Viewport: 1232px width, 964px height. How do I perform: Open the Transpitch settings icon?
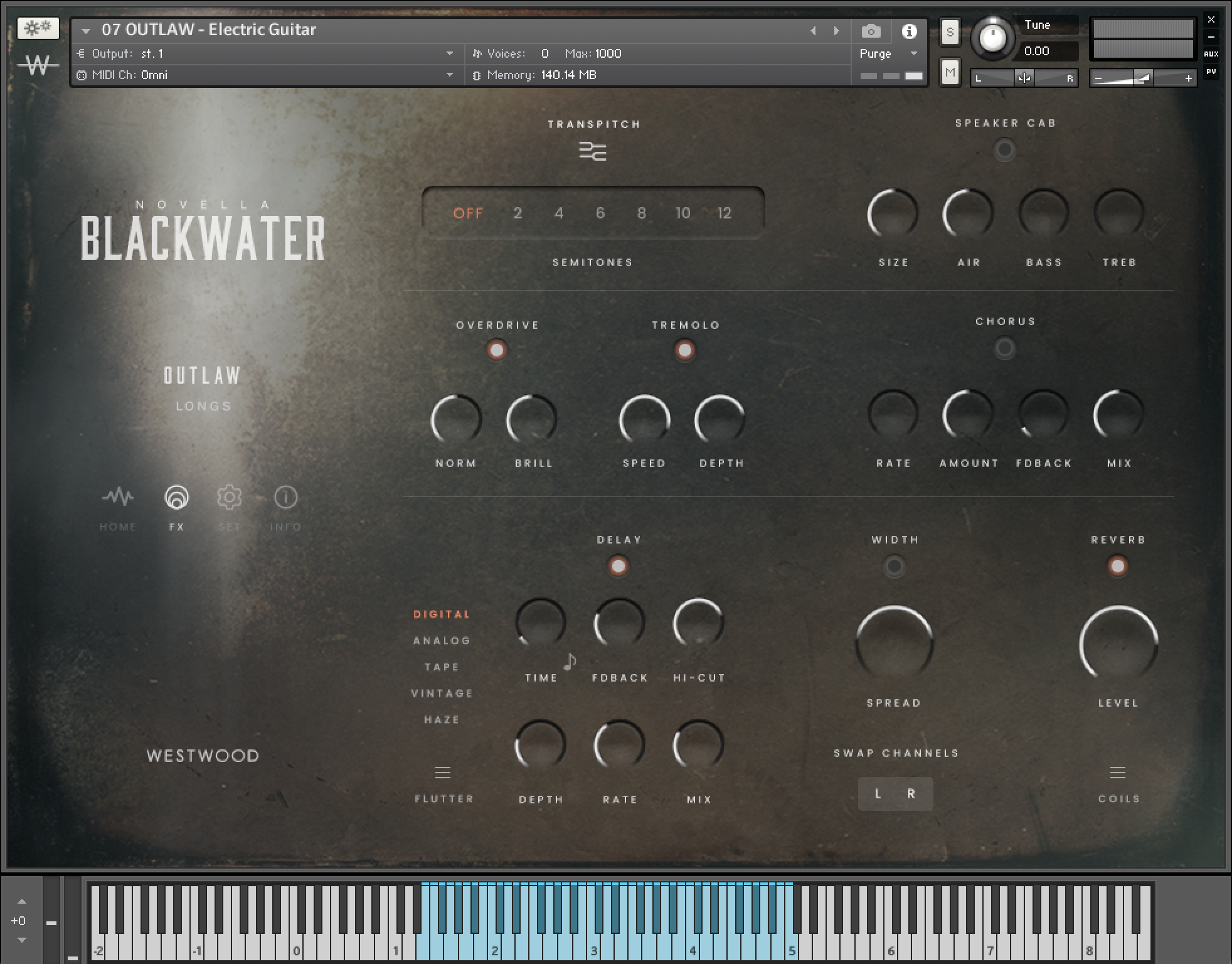pos(593,151)
